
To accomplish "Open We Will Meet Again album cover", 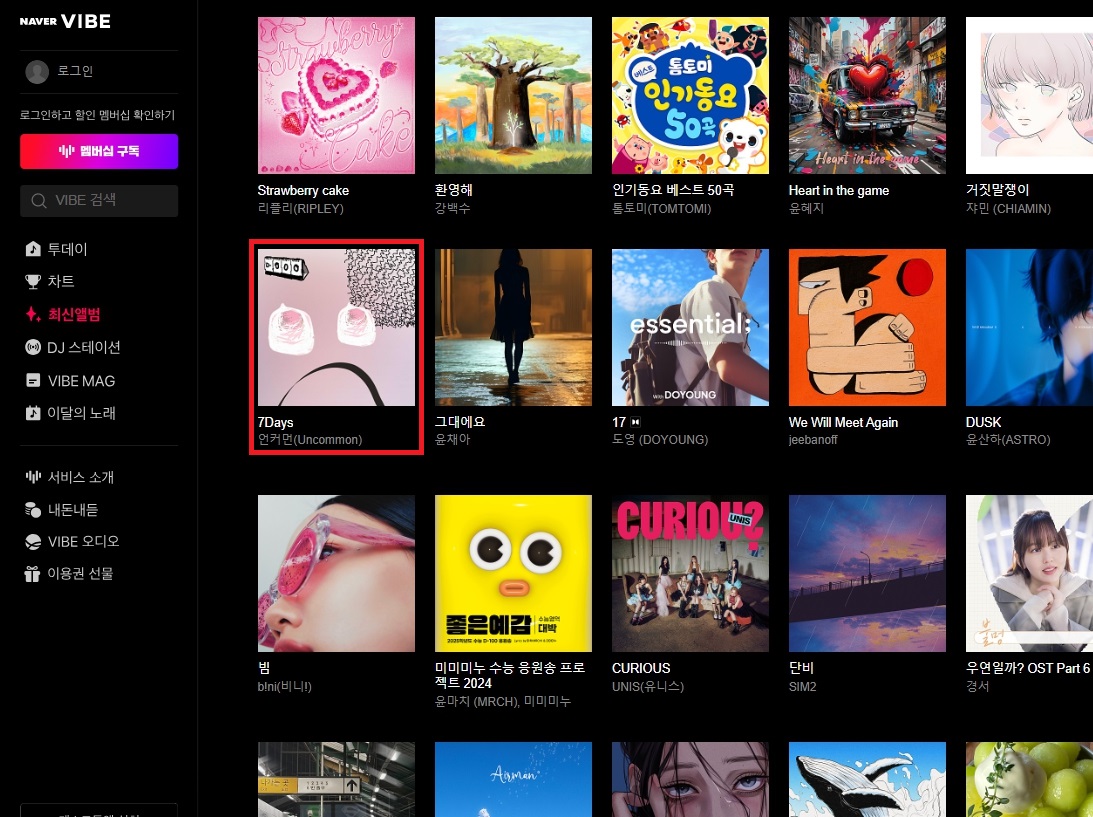I will coord(867,328).
